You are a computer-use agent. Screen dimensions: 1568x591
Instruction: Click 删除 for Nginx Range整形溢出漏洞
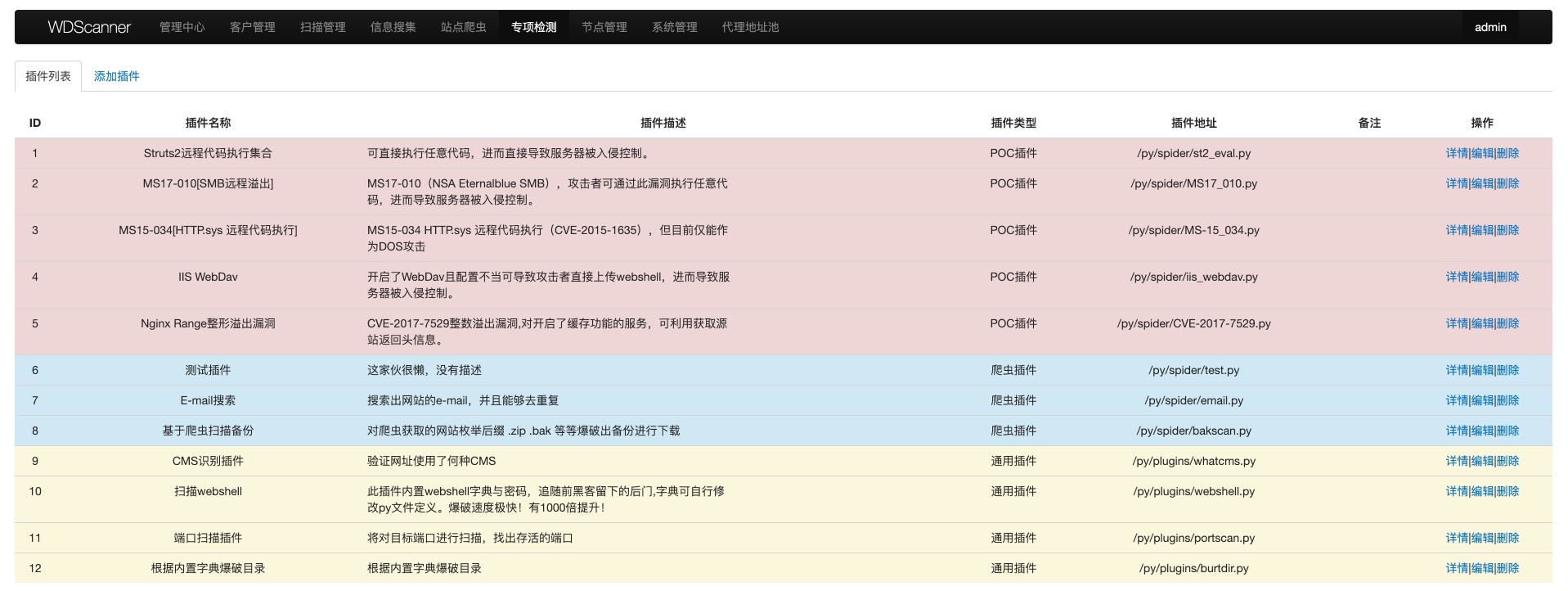pos(1507,323)
